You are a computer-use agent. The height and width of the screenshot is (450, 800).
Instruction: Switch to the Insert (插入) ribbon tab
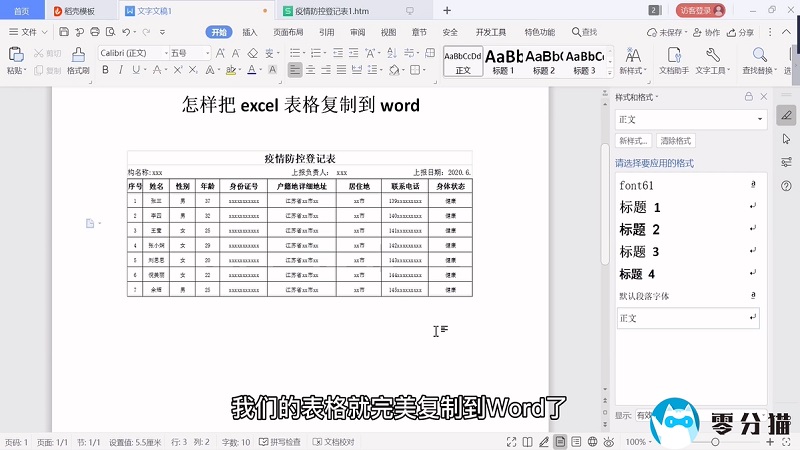tap(250, 32)
